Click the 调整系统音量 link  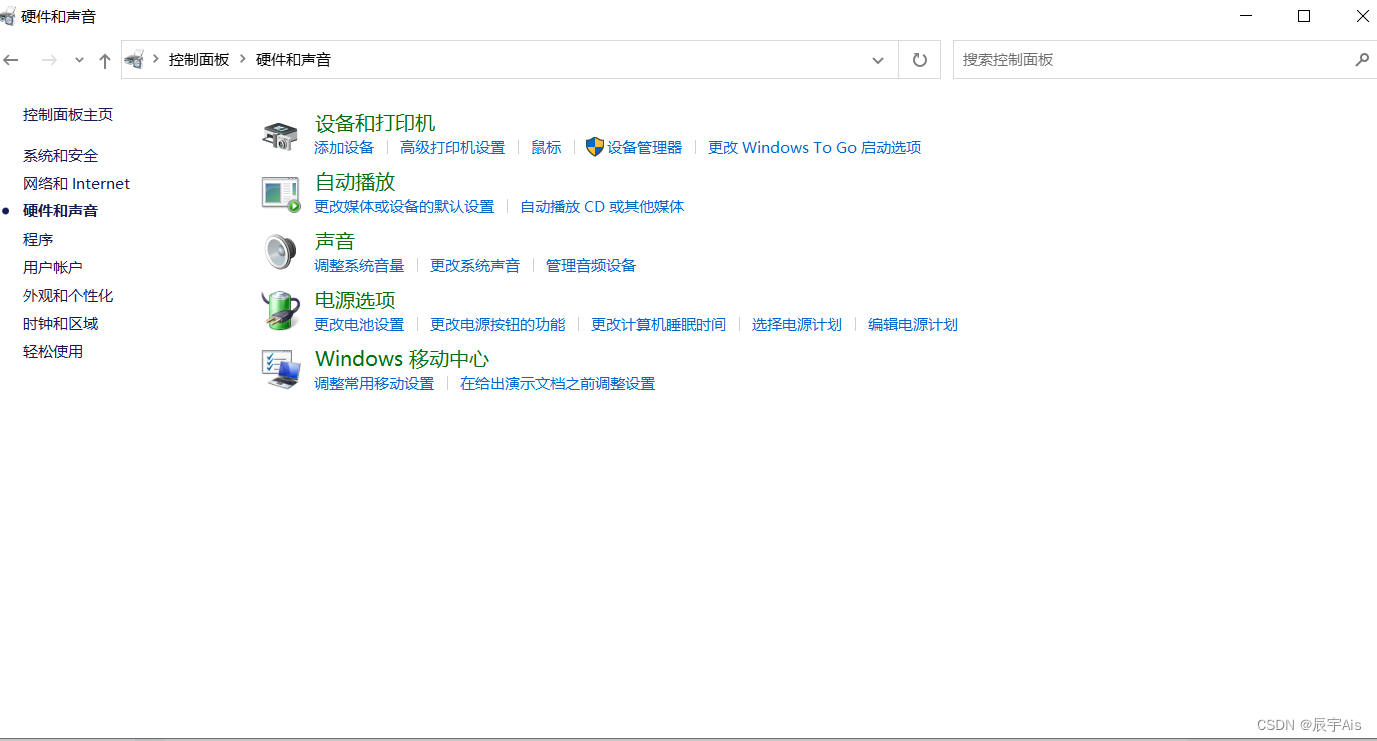(359, 266)
